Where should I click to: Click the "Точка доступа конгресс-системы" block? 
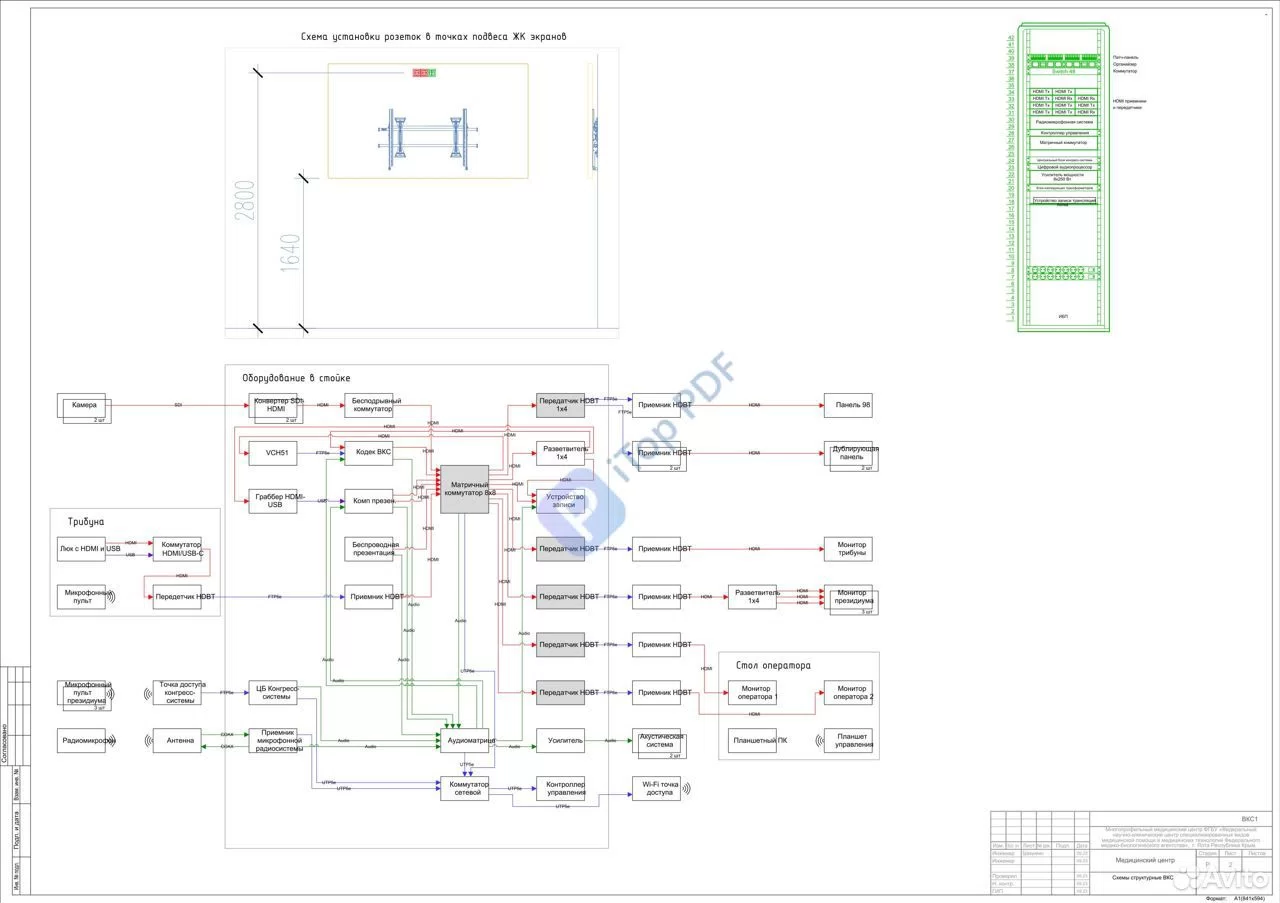tap(177, 693)
